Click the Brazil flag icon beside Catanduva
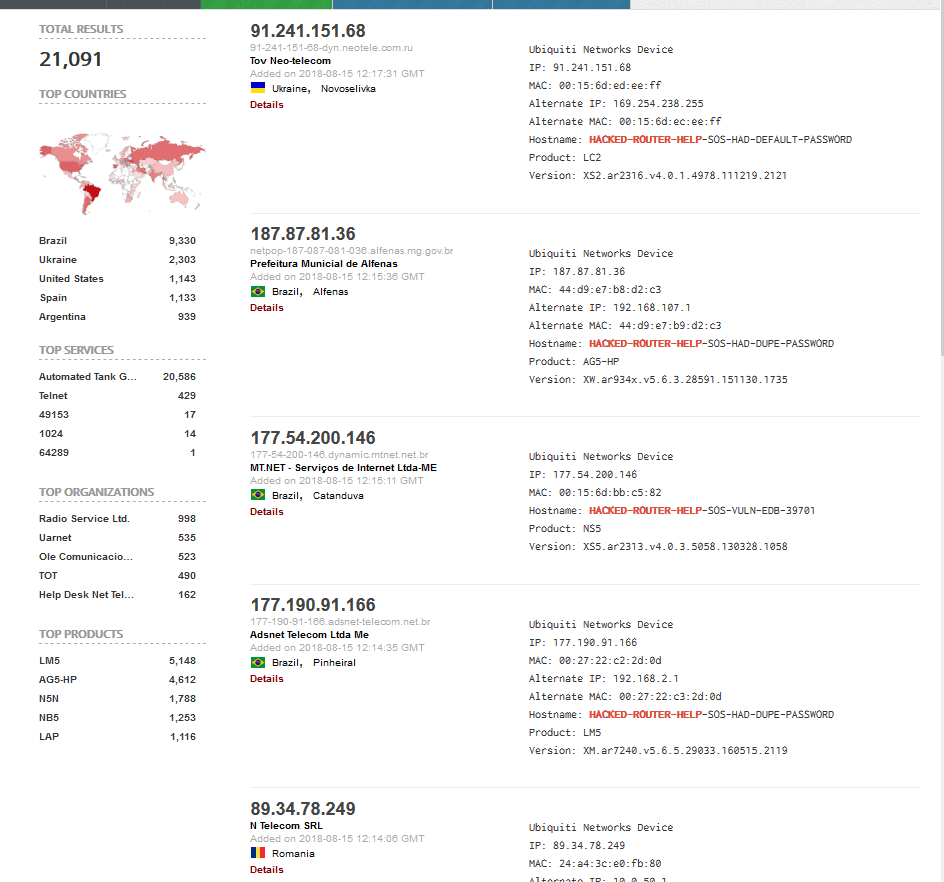 [258, 495]
